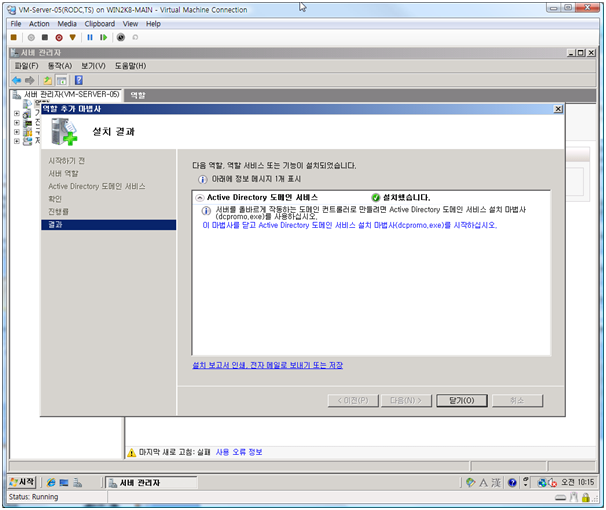Click the 사용 오류 정보 link
The height and width of the screenshot is (510, 606).
(x=239, y=452)
